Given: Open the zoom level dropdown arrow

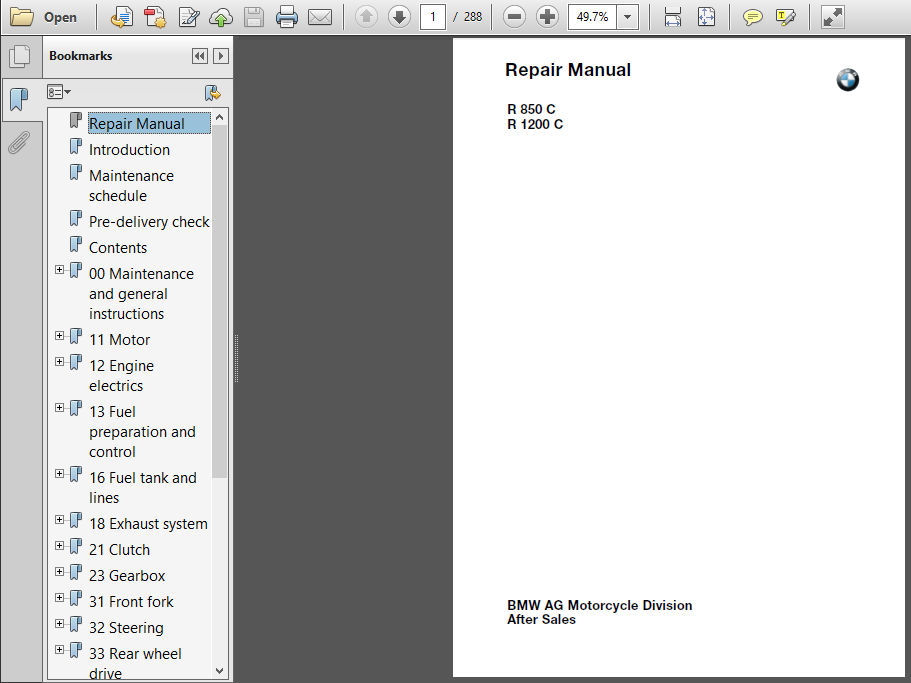Looking at the screenshot, I should pyautogui.click(x=627, y=17).
